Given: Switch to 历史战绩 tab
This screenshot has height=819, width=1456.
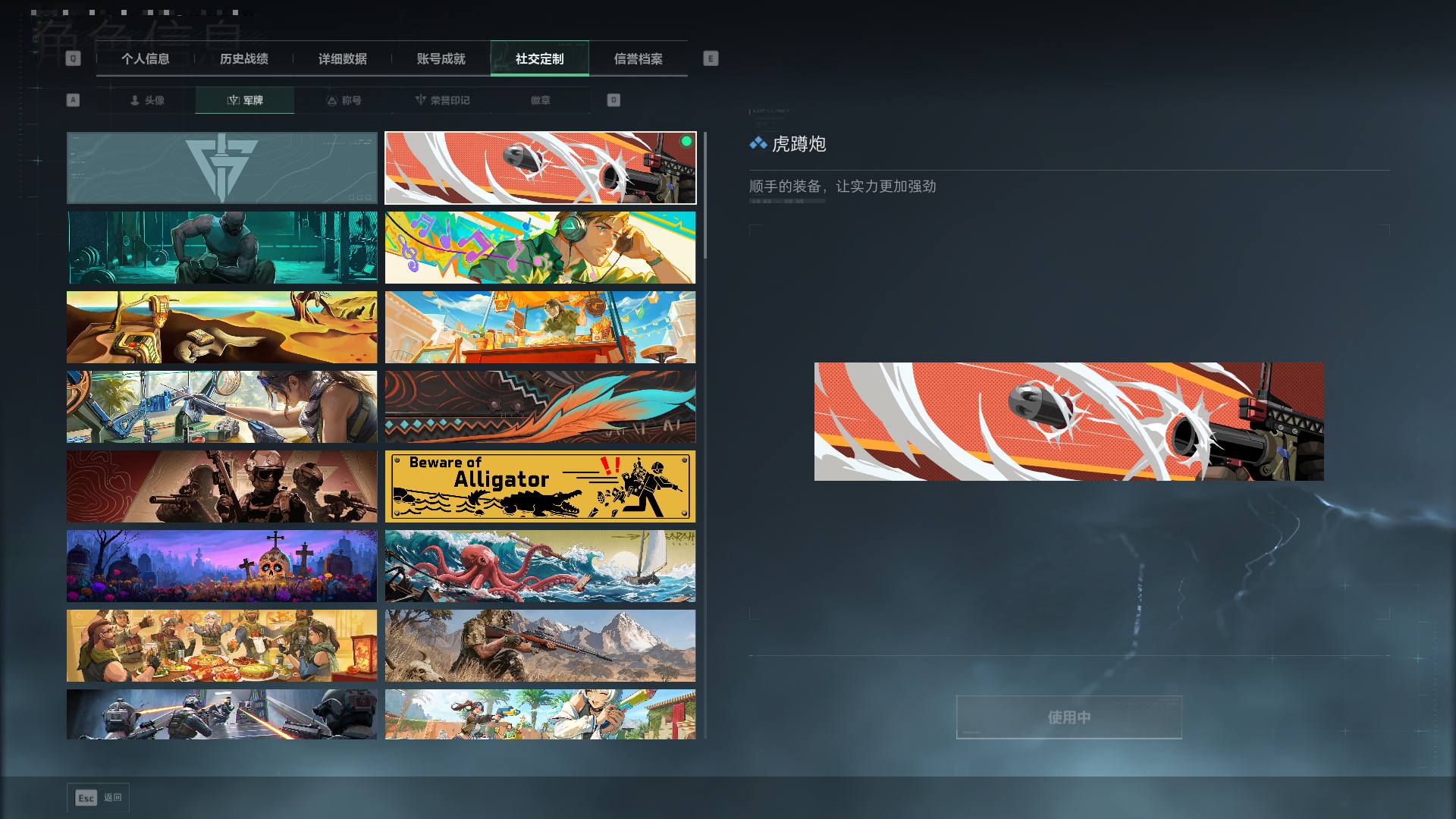Looking at the screenshot, I should click(x=244, y=58).
